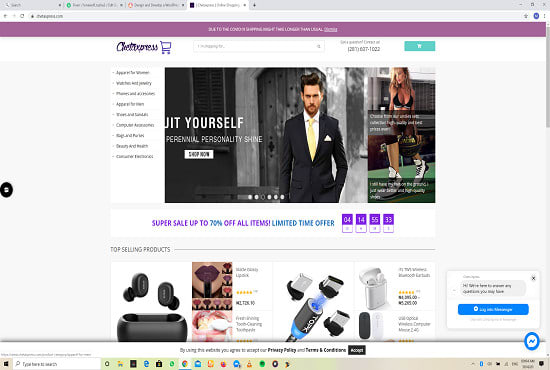Open the teal shopping cart button

(420, 46)
